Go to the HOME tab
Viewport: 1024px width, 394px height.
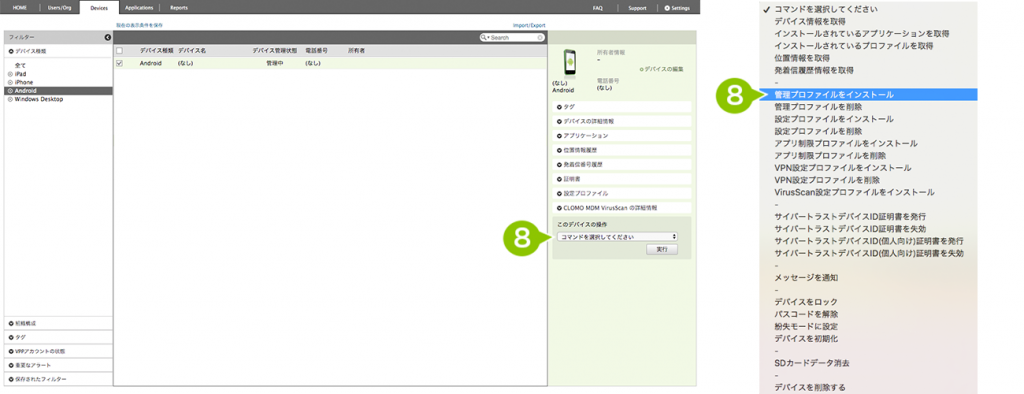click(20, 8)
